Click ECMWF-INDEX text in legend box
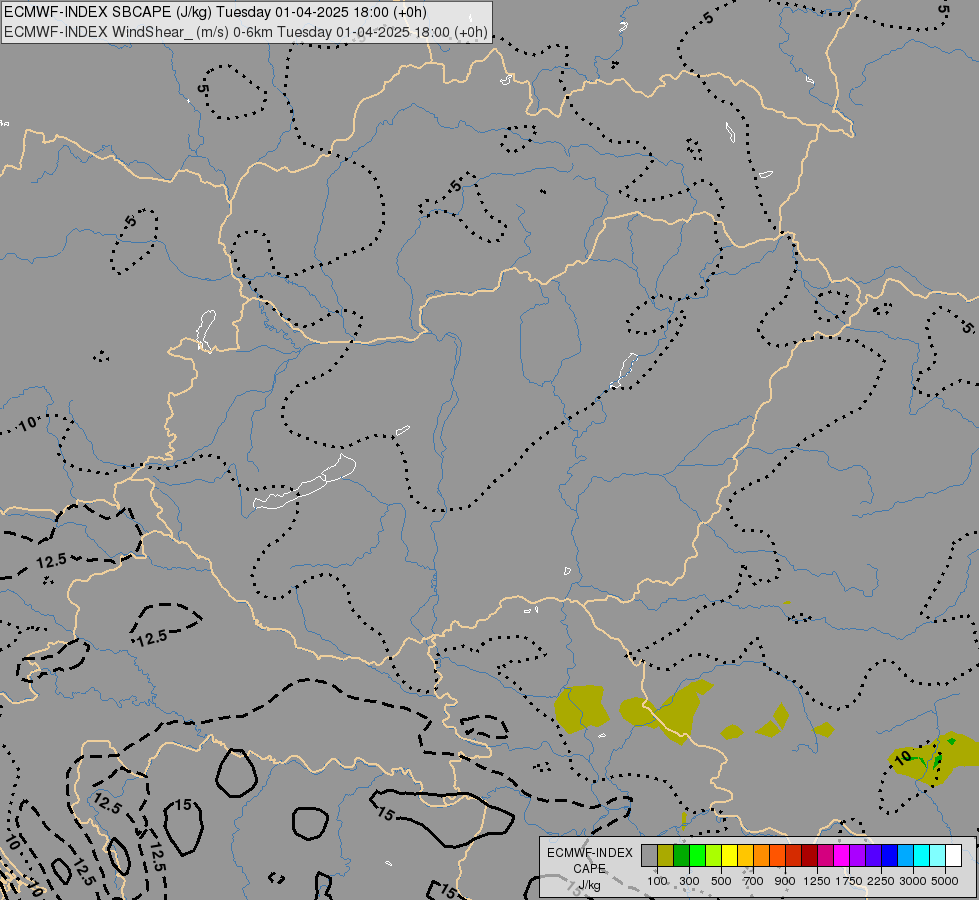 (x=589, y=853)
